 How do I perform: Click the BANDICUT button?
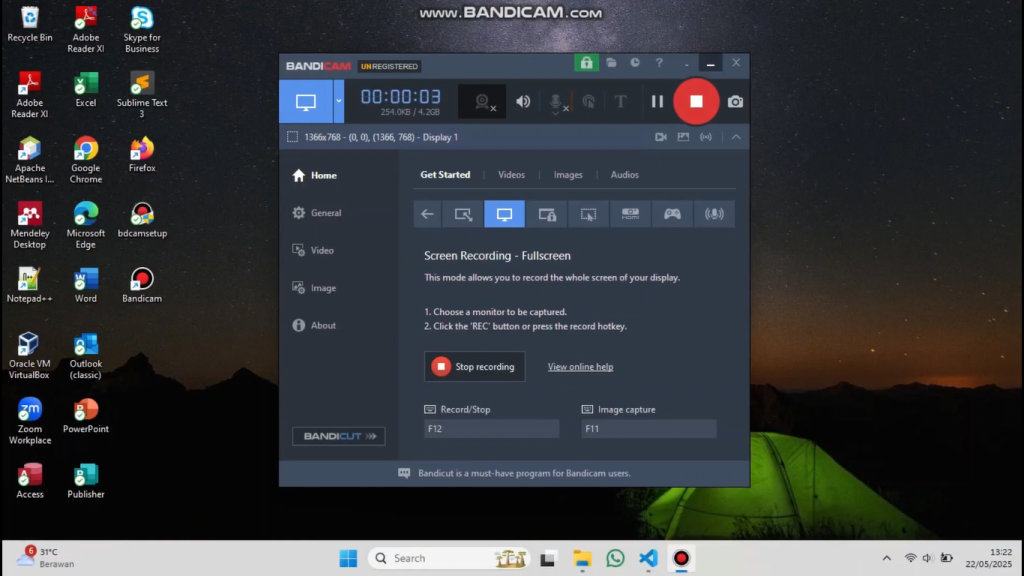tap(339, 436)
